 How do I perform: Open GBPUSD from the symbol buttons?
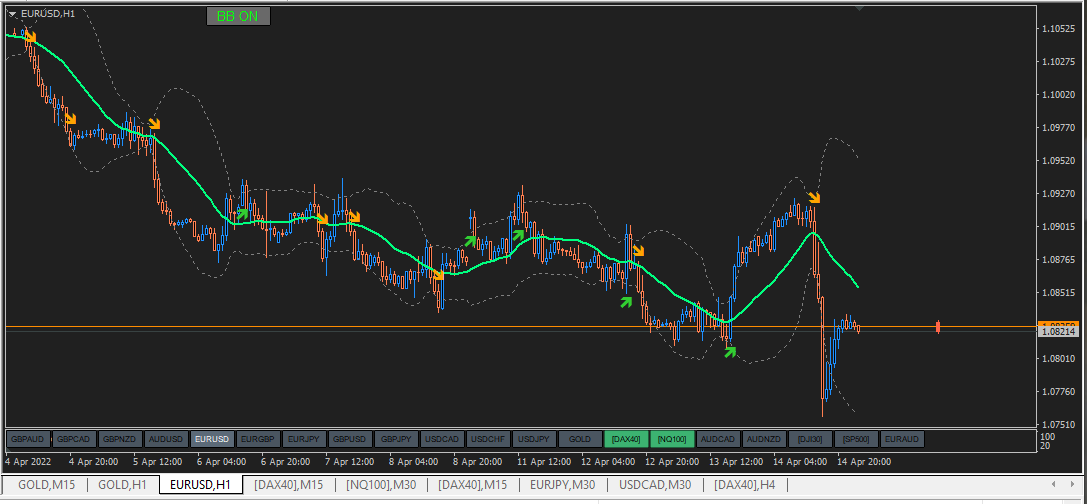click(x=350, y=439)
